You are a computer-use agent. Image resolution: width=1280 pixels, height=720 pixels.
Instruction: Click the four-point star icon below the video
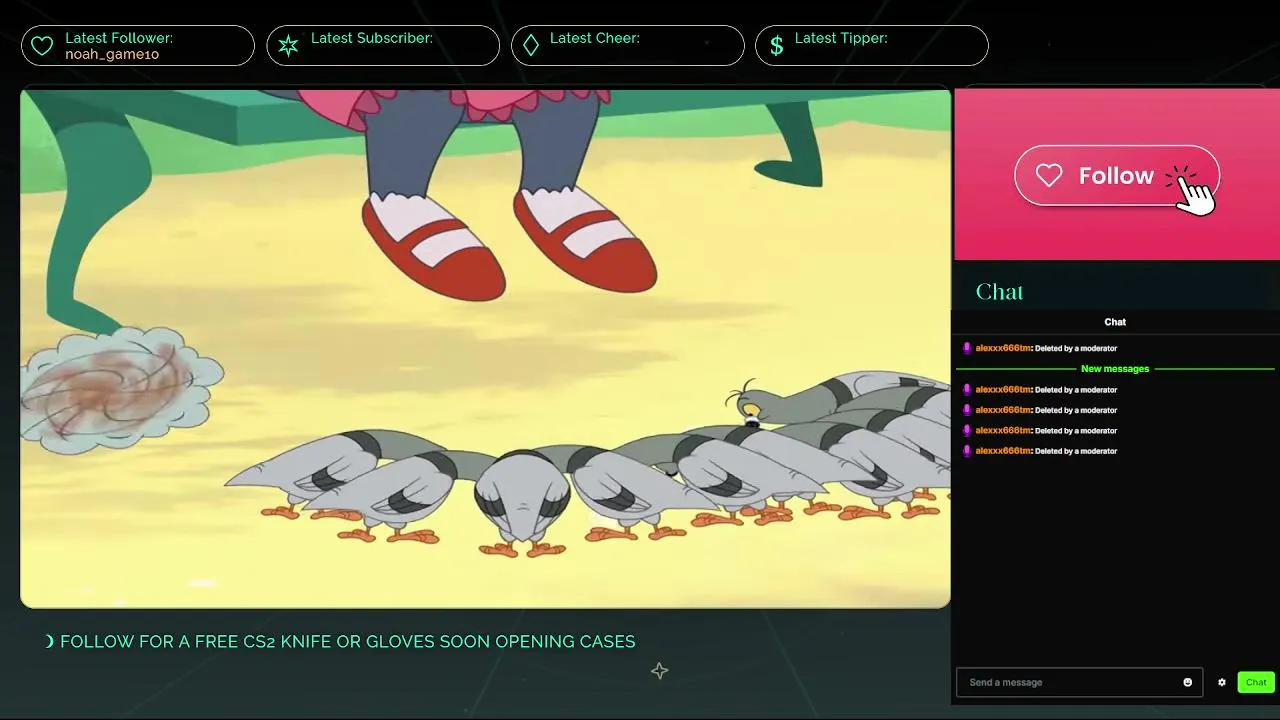click(659, 671)
